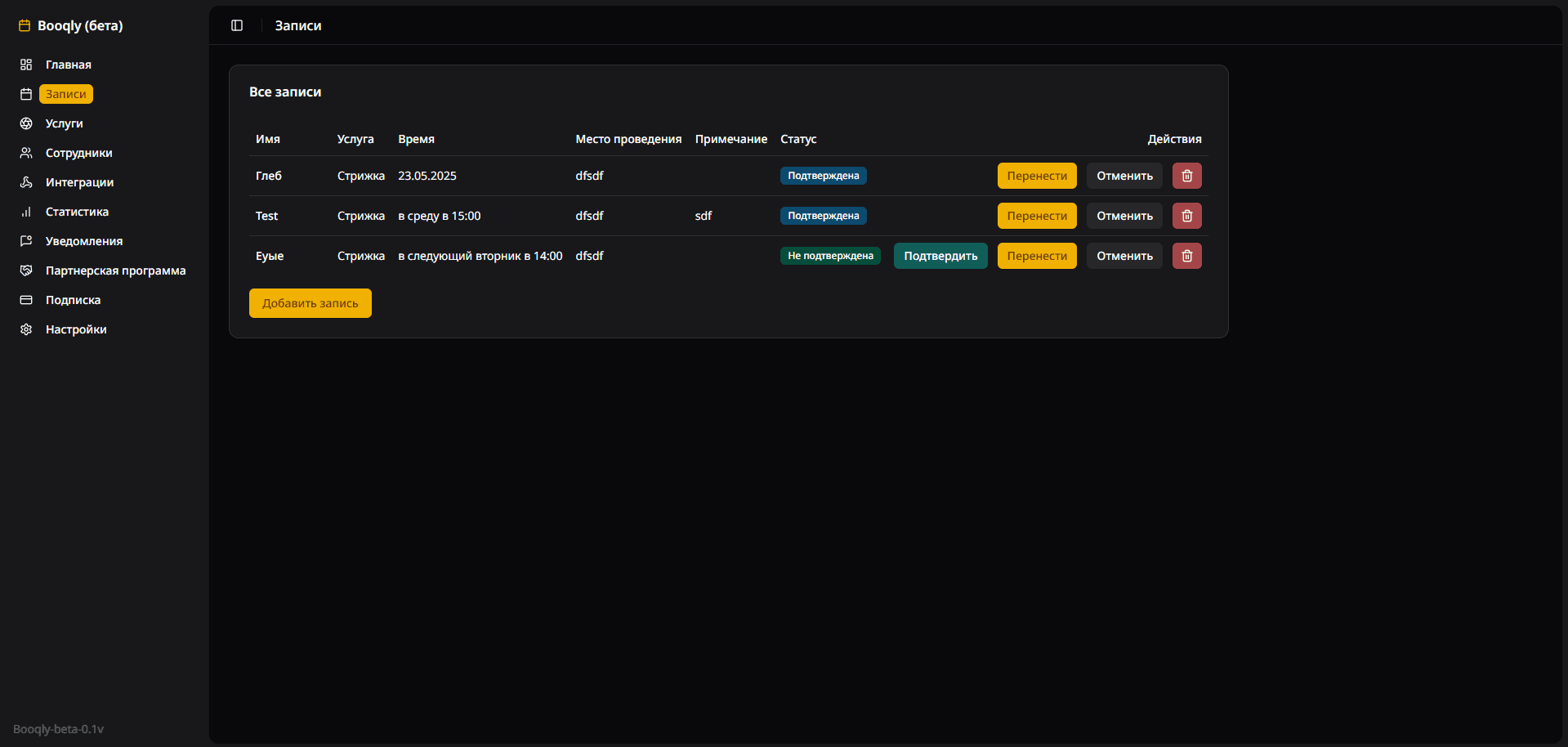
Task: Click the Статус column header
Action: click(798, 139)
